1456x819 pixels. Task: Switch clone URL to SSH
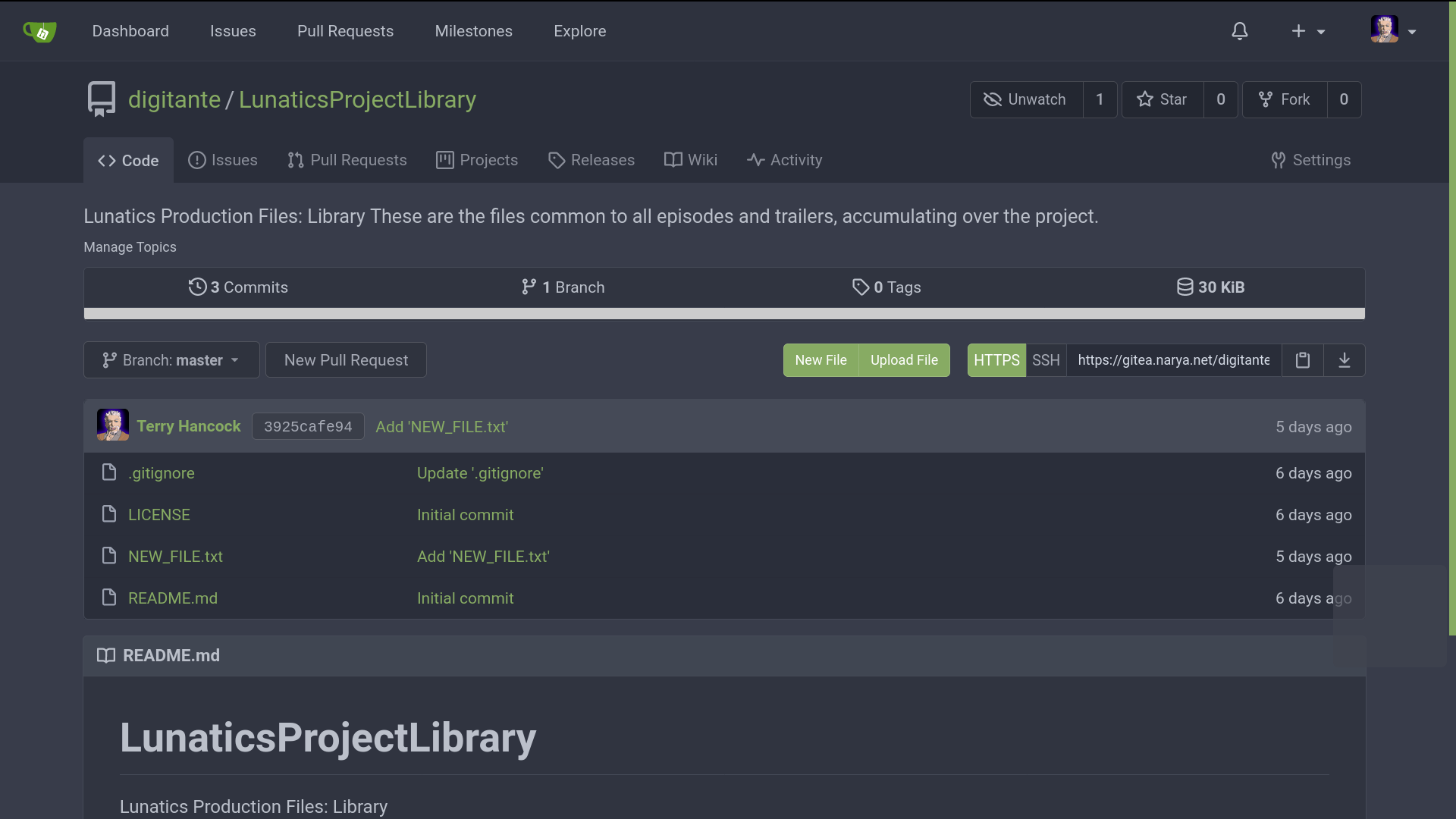1046,360
